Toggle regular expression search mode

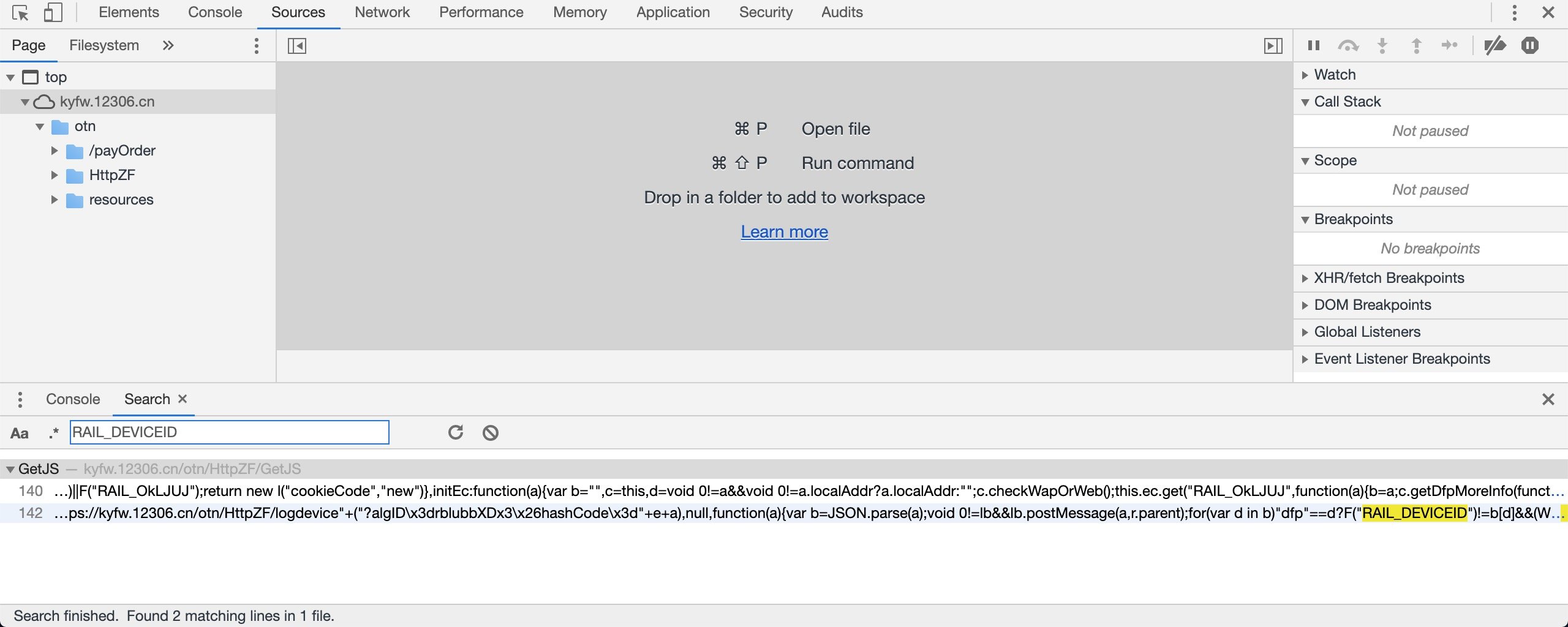pos(53,432)
